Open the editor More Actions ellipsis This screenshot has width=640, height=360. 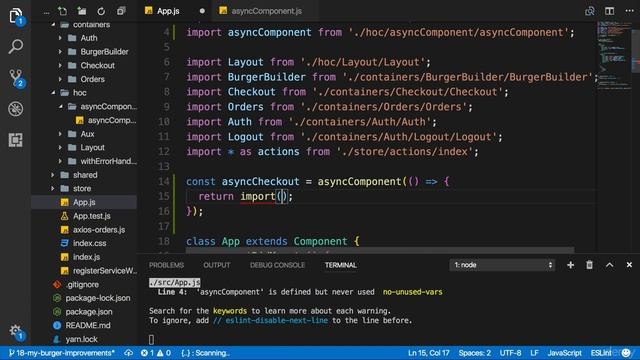[629, 11]
